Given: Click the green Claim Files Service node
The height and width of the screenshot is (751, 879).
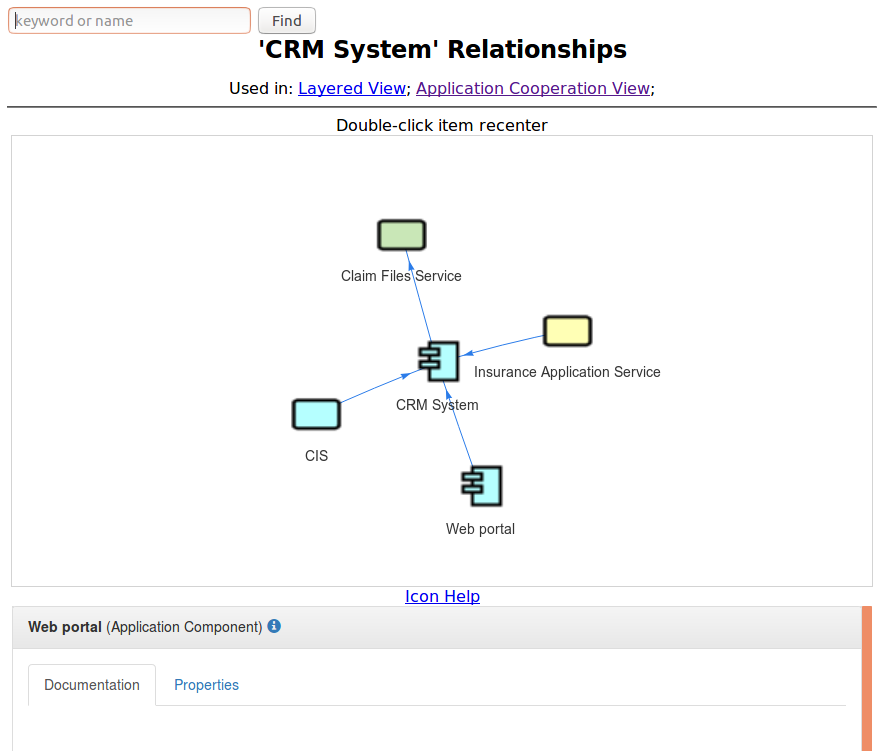Looking at the screenshot, I should click(x=401, y=235).
